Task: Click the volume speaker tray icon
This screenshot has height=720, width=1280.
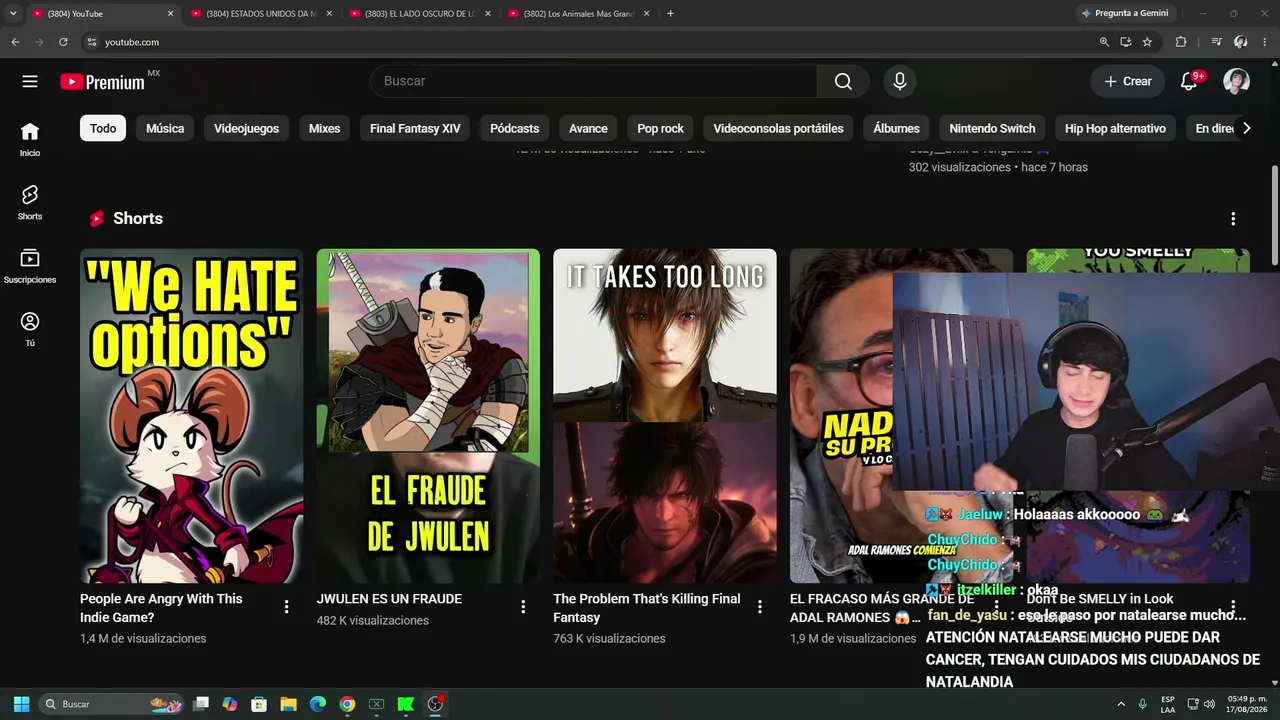Action: coord(1211,704)
